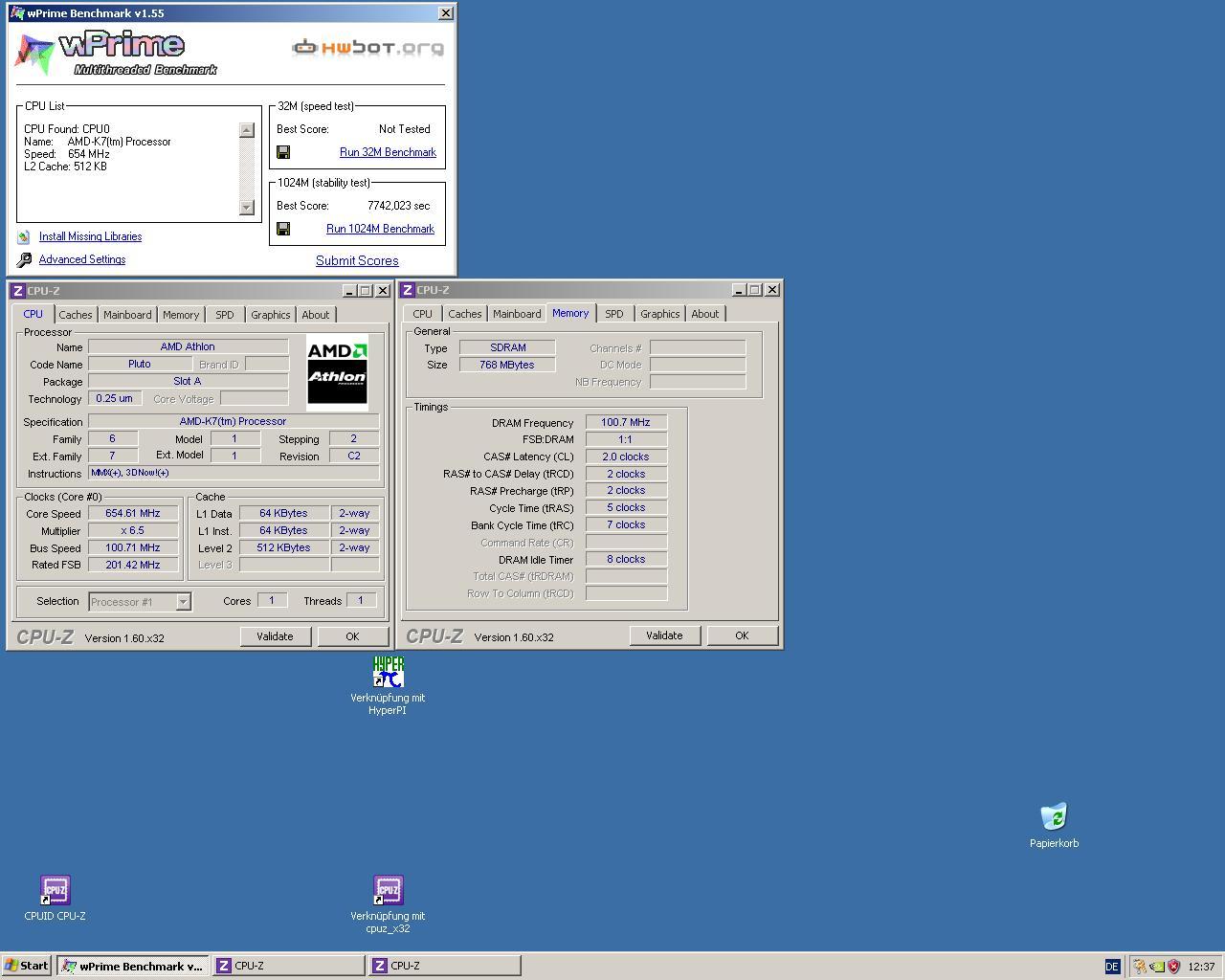Click OK in left CPU-Z window
Viewport: 1225px width, 980px height.
pyautogui.click(x=352, y=636)
